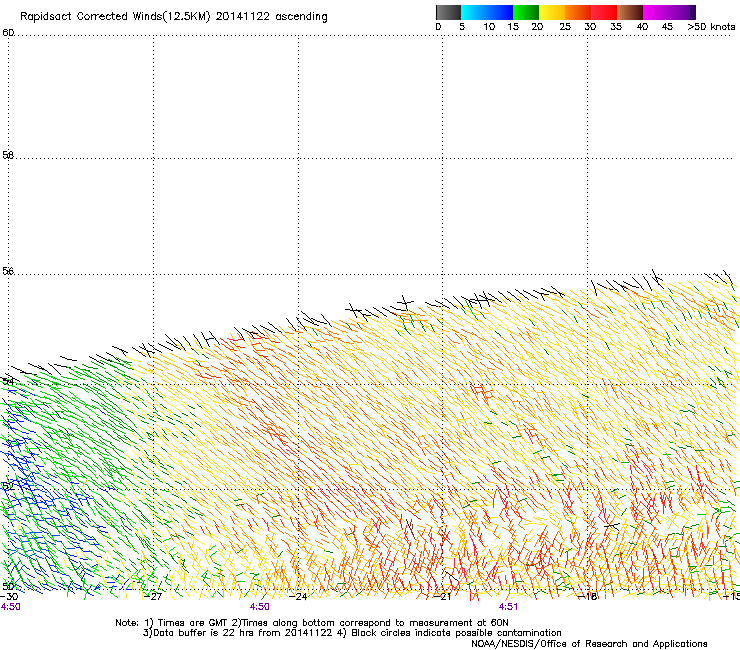Screen dimensions: 740x650
Task: Click 'NOAA/NESDIS/Office of Research and Applications' credit
Action: click(589, 644)
